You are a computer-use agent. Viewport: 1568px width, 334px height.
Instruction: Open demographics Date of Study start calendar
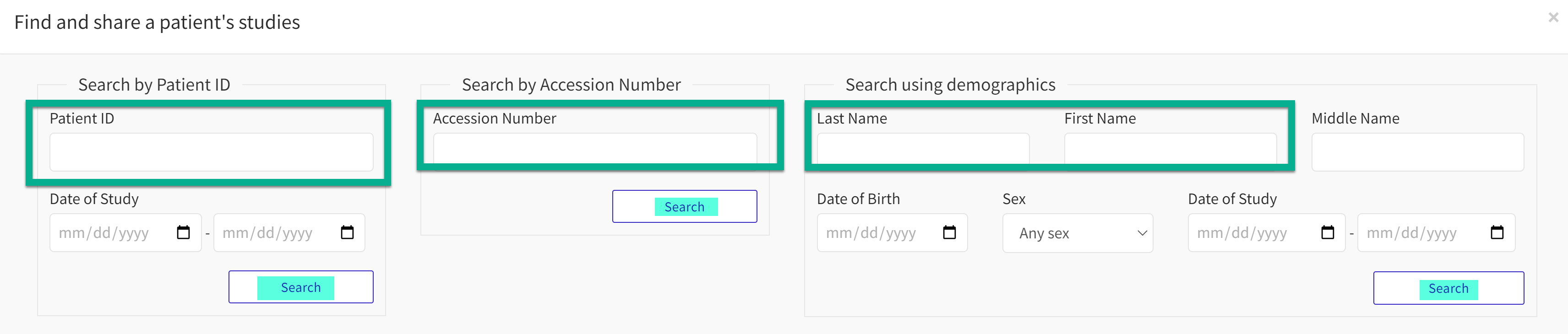coord(1328,232)
